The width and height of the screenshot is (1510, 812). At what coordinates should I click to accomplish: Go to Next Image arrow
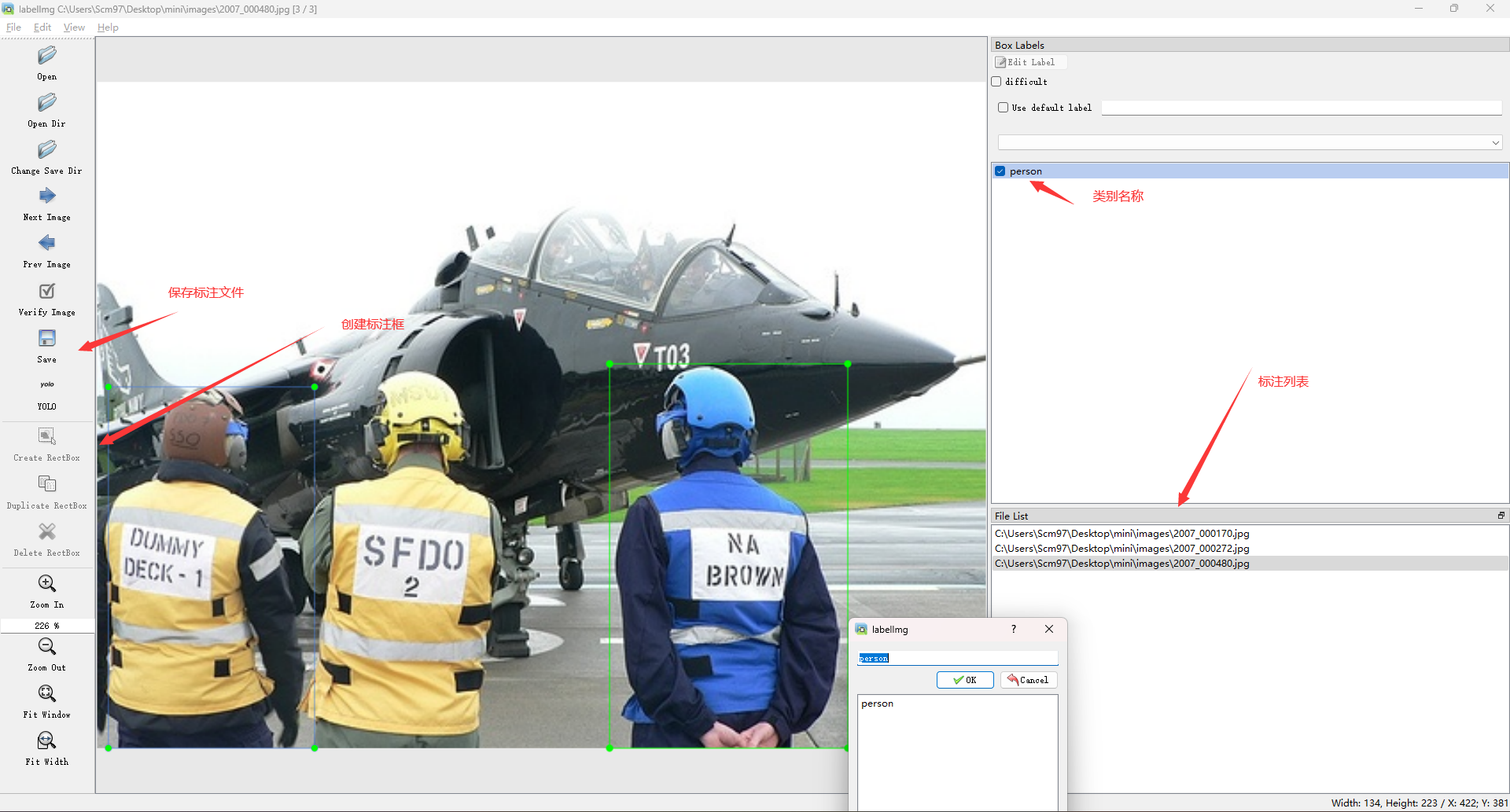47,196
